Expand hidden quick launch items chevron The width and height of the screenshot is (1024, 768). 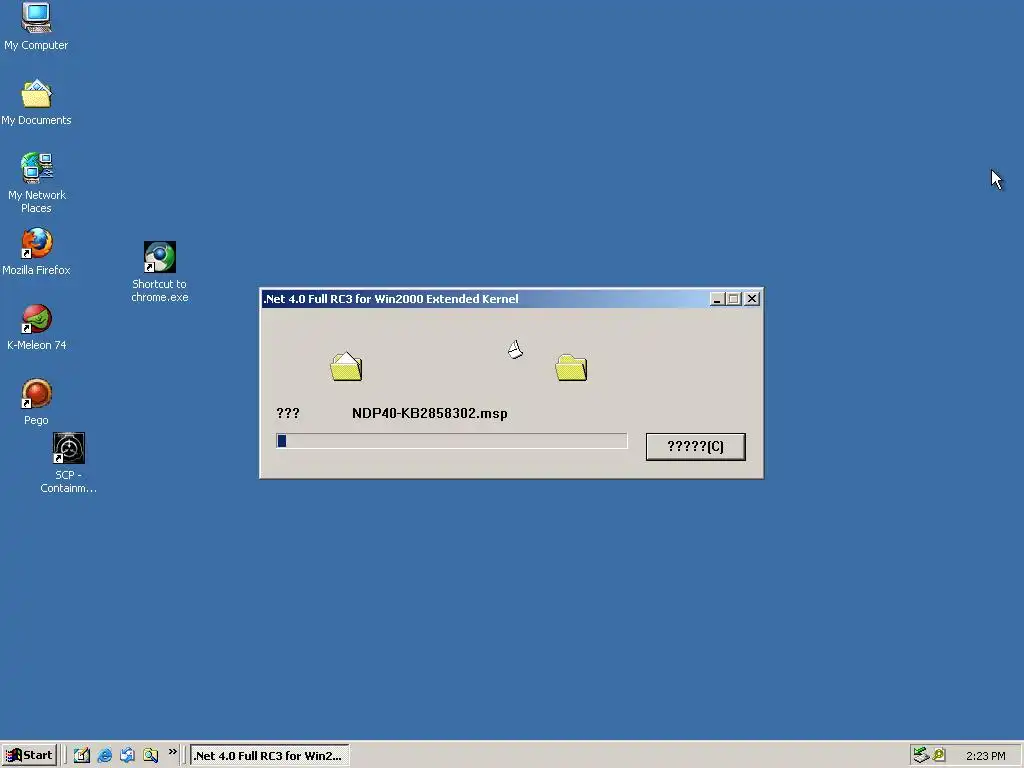[x=172, y=752]
